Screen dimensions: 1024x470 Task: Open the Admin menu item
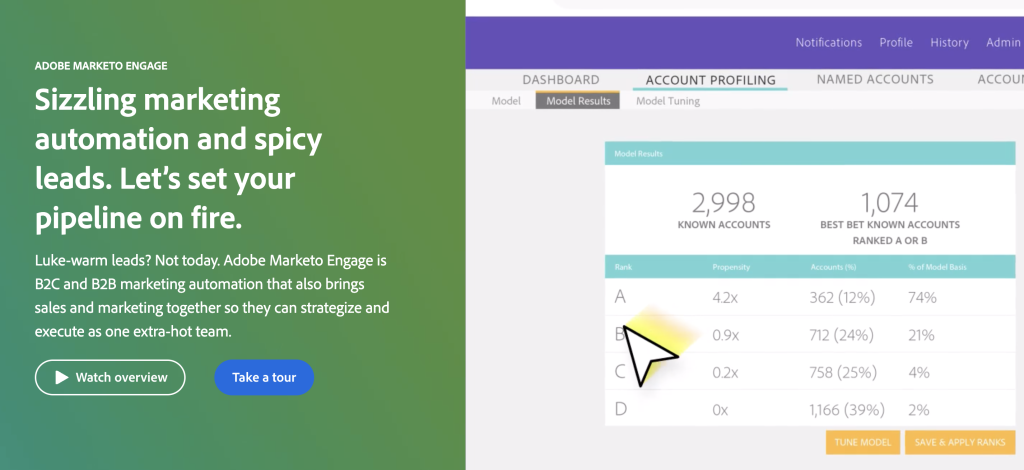tap(1003, 42)
